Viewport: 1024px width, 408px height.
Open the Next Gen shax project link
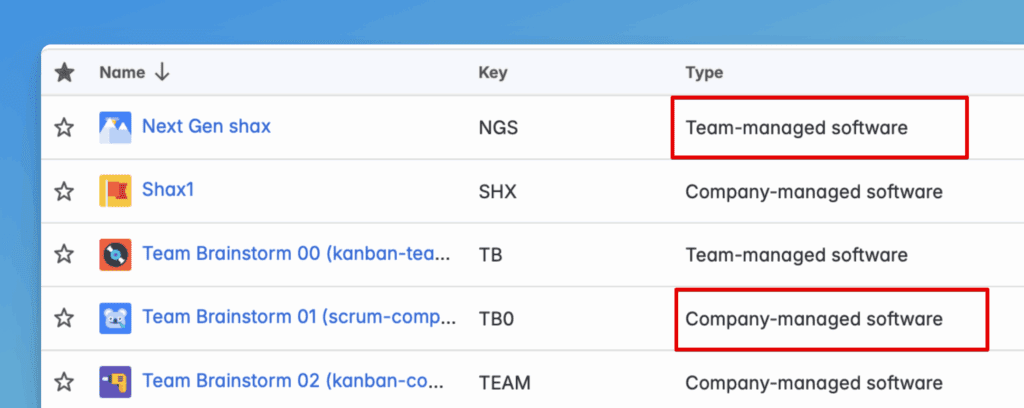coord(206,127)
